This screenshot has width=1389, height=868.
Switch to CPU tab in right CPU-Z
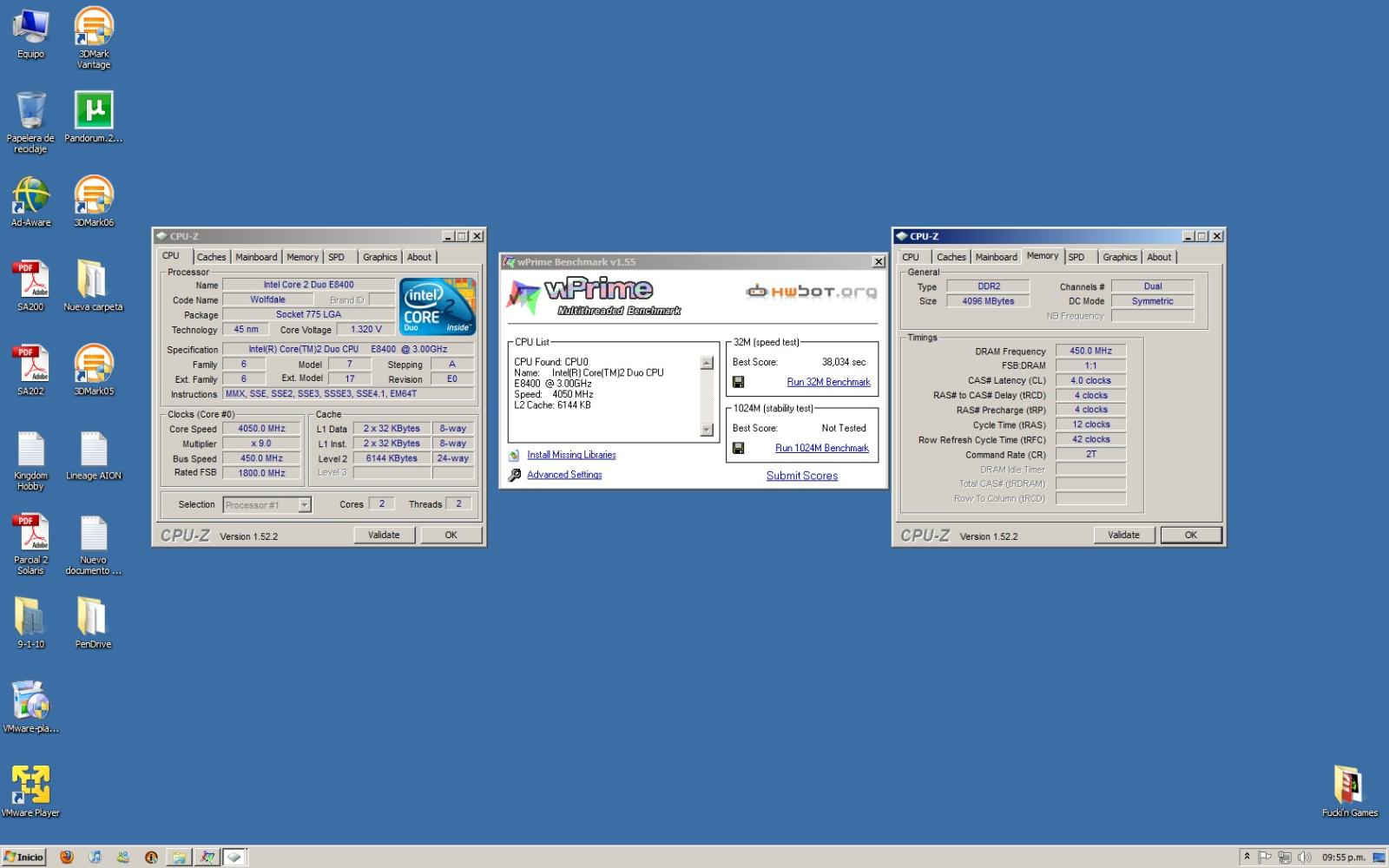pyautogui.click(x=911, y=257)
